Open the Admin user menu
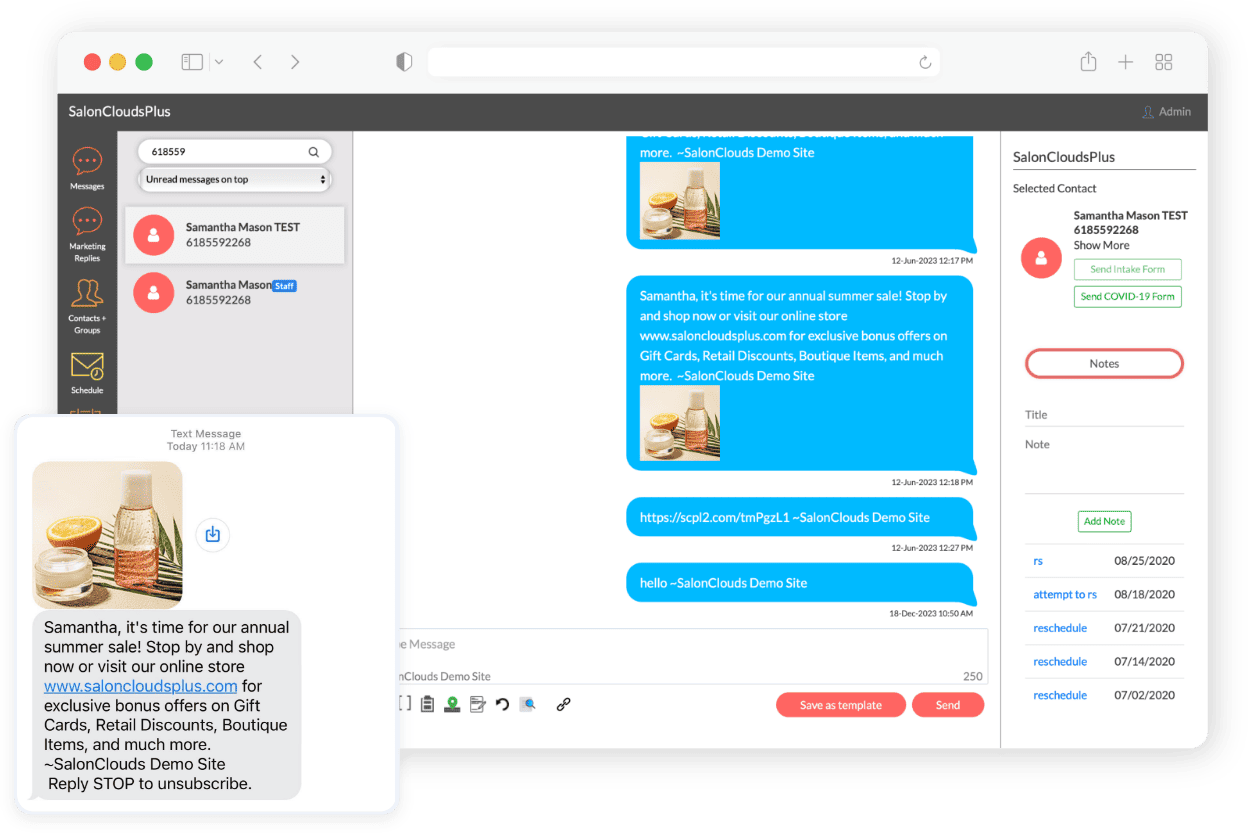Viewport: 1248px width, 833px height. [1166, 112]
